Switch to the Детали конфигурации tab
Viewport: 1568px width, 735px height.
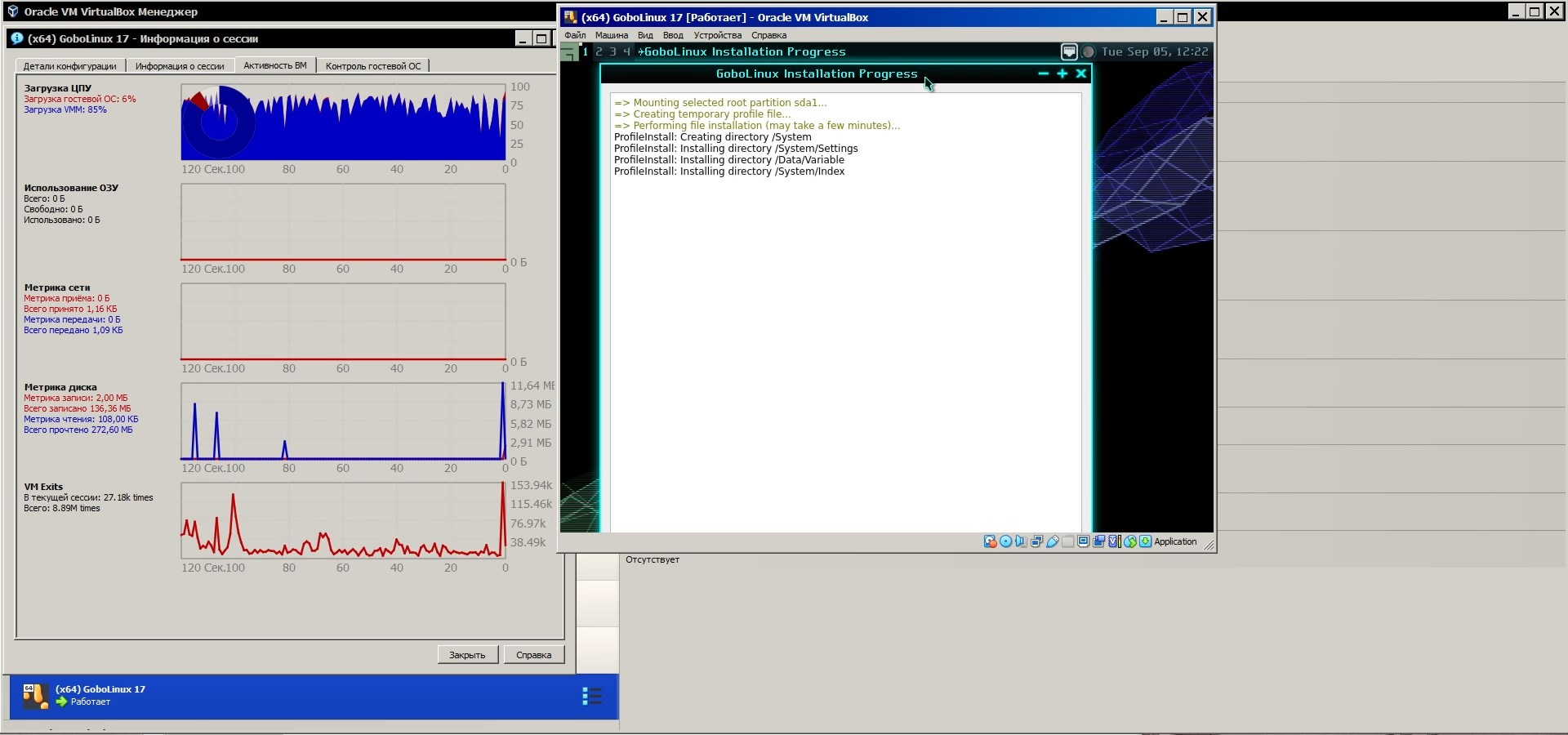[x=69, y=66]
